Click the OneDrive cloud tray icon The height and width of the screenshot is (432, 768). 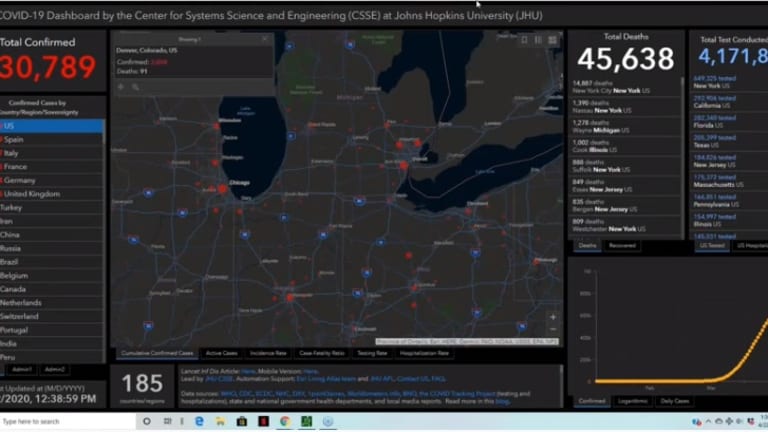click(x=719, y=421)
